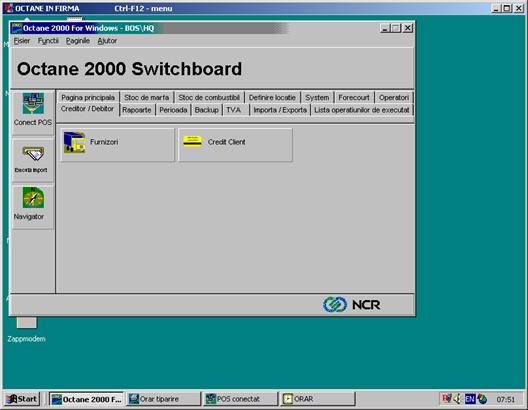
Task: Switch to POS conectat taskbar window
Action: point(240,399)
